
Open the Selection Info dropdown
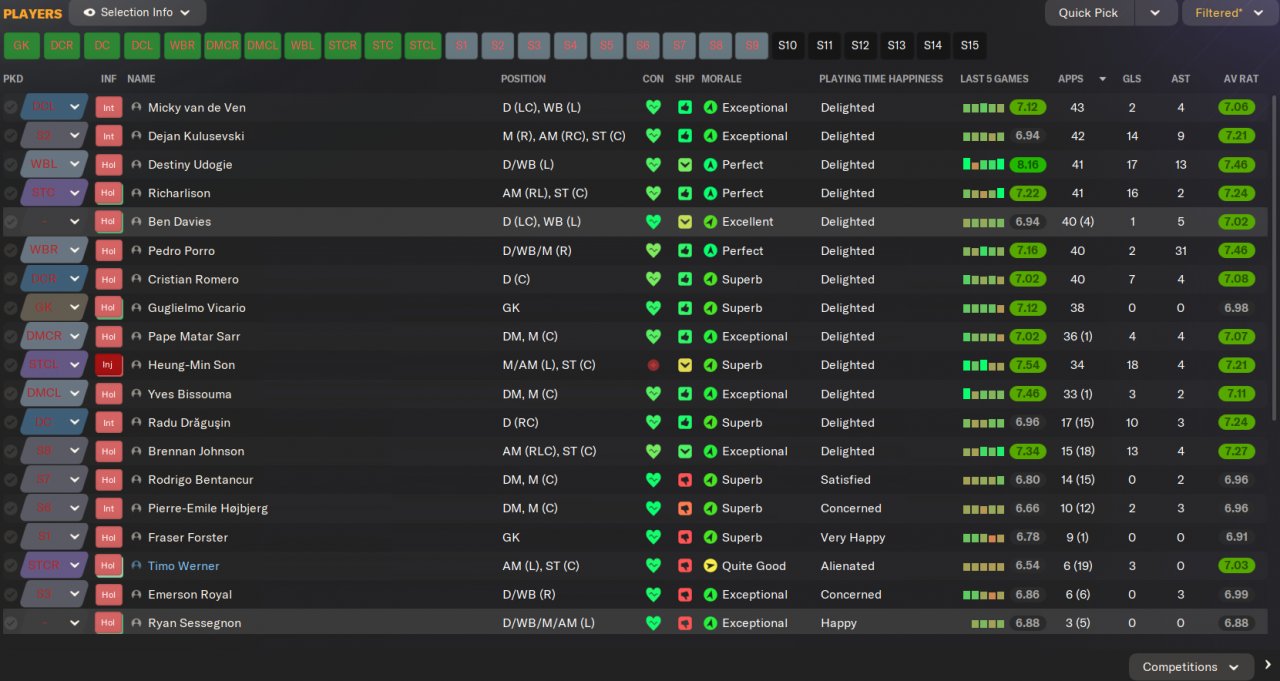pos(138,12)
